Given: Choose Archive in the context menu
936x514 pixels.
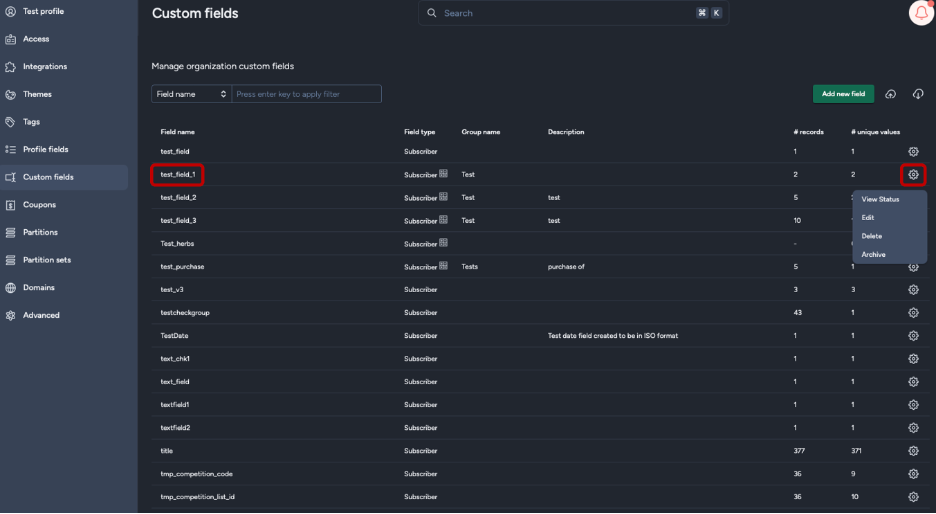Looking at the screenshot, I should [873, 255].
